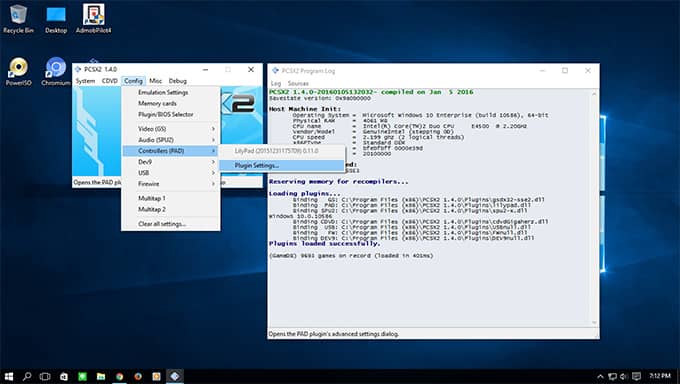680x384 pixels.
Task: Expand the Dev9 submenu
Action: point(171,162)
